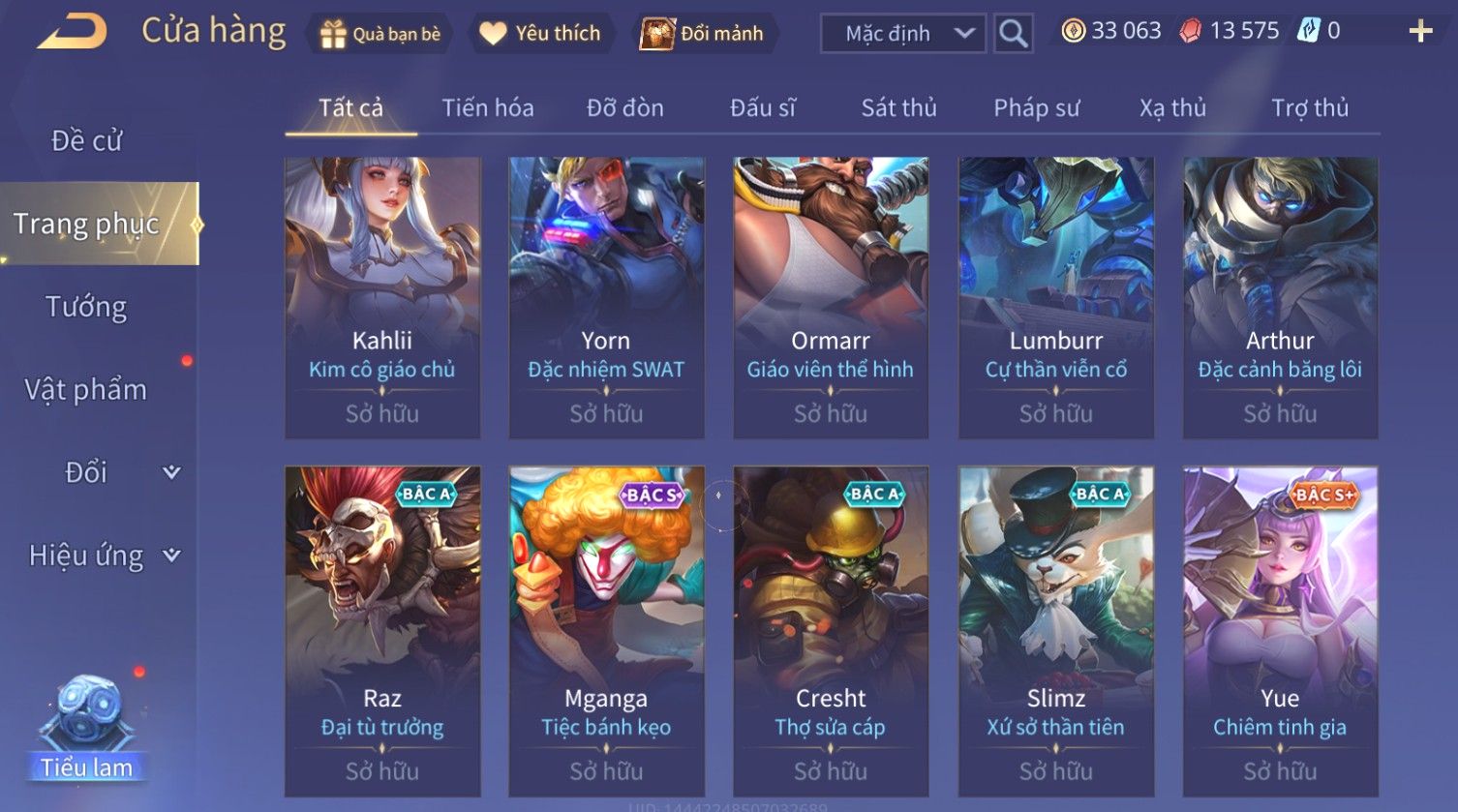The width and height of the screenshot is (1458, 812).
Task: Click the gold coin balance icon
Action: click(1074, 31)
